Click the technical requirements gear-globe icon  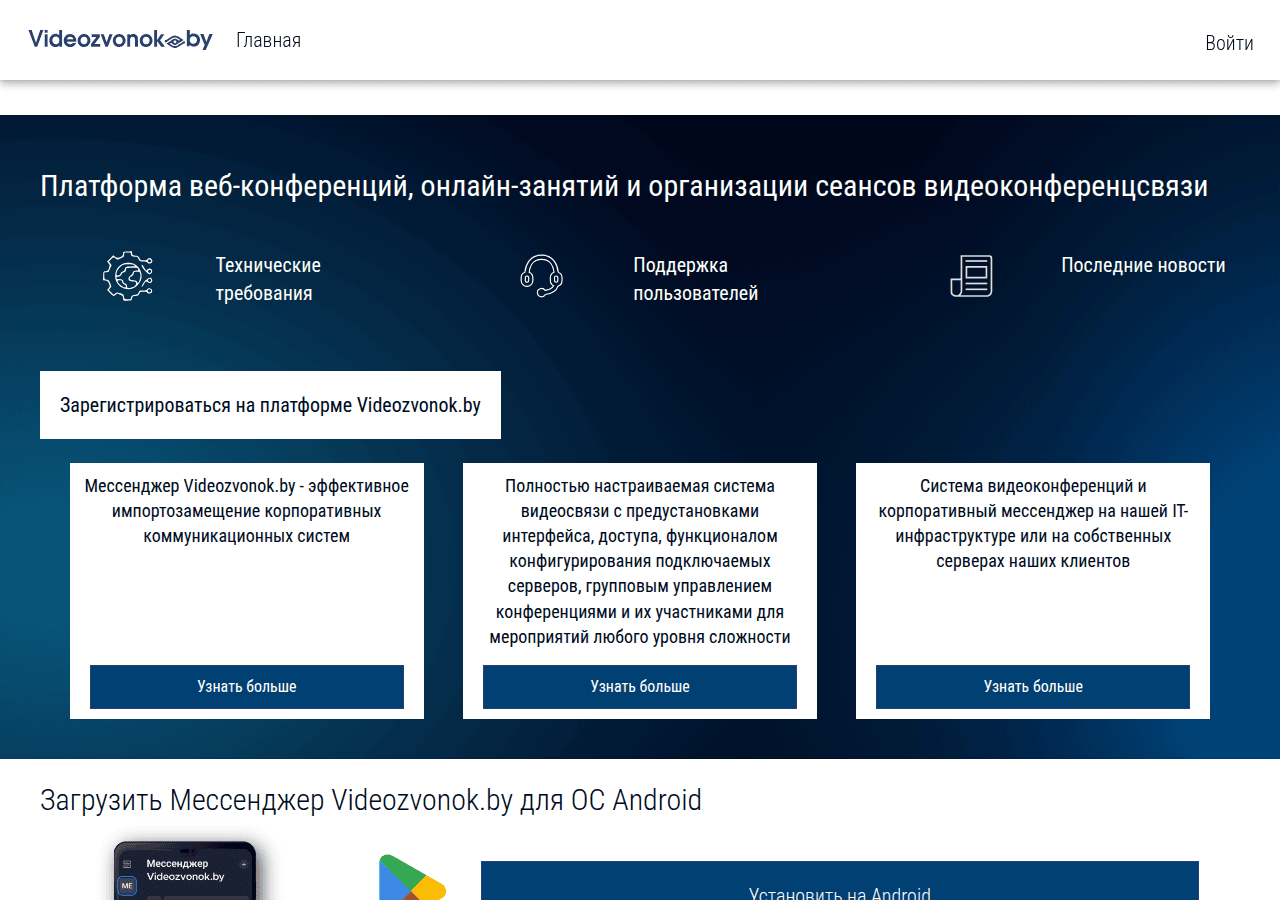coord(128,276)
